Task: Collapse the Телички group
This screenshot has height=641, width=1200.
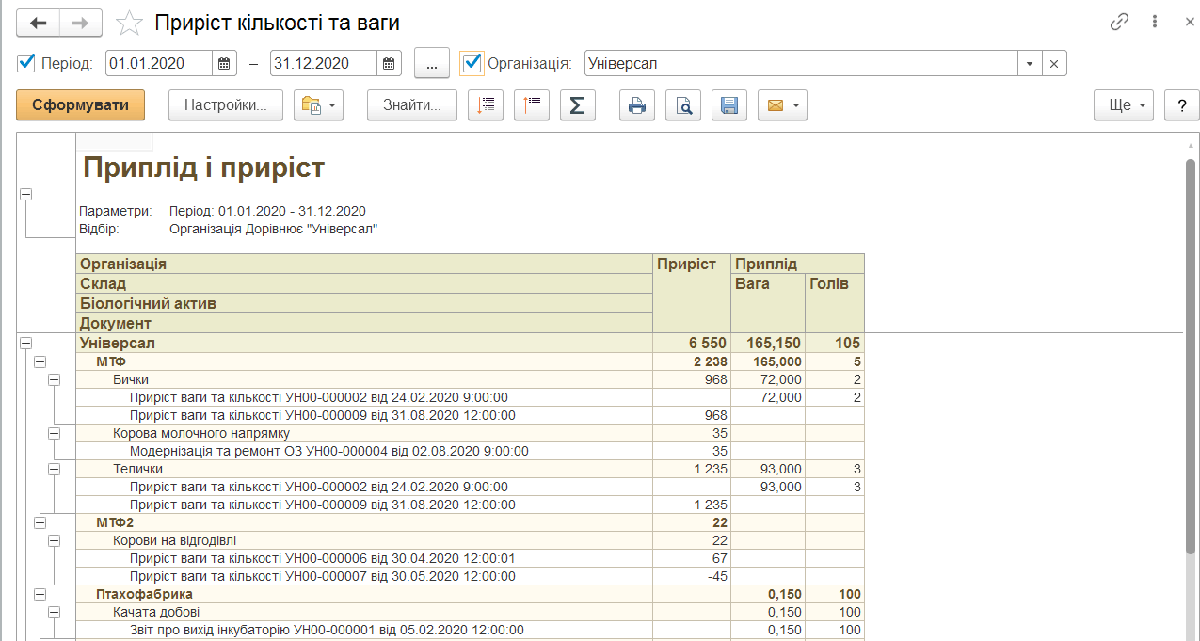Action: [54, 469]
